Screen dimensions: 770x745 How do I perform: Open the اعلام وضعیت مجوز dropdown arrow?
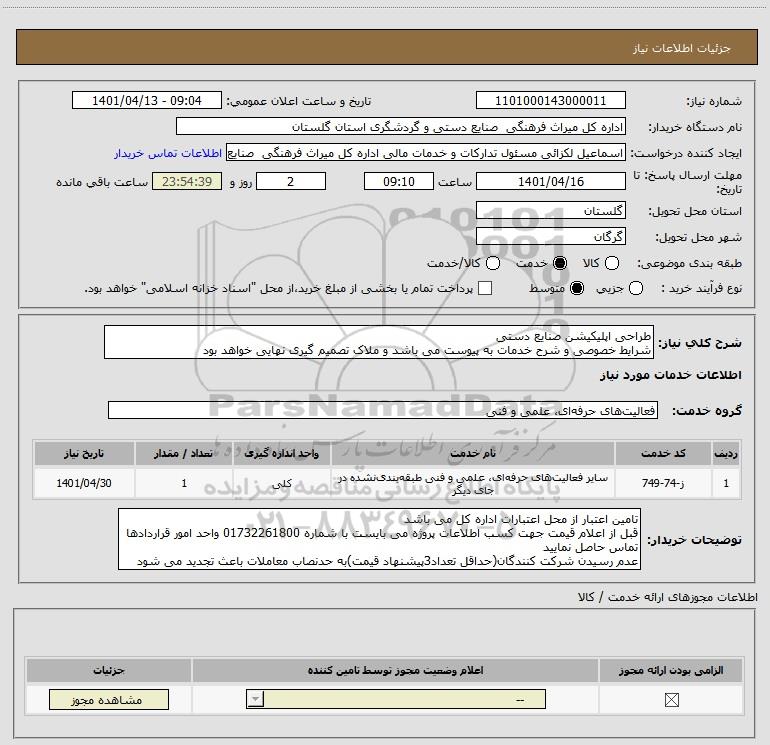pyautogui.click(x=255, y=699)
